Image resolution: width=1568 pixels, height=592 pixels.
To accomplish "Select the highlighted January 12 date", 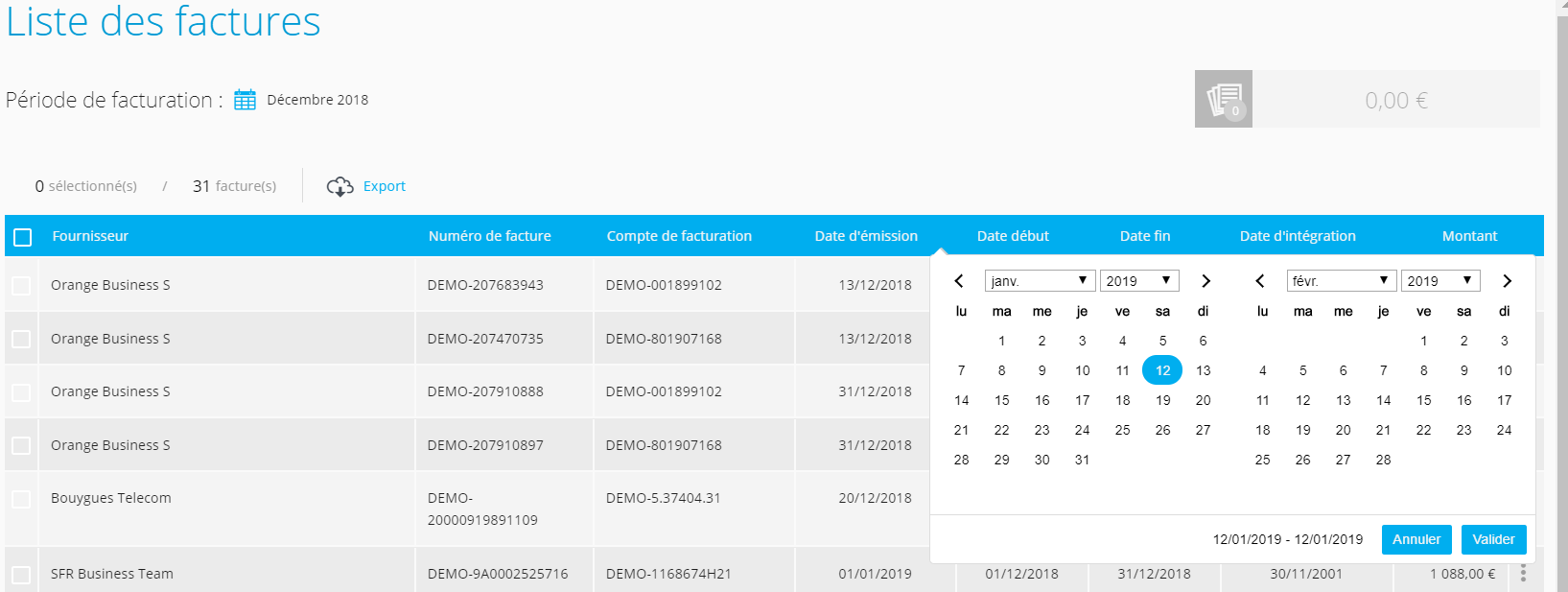I will (x=1162, y=370).
